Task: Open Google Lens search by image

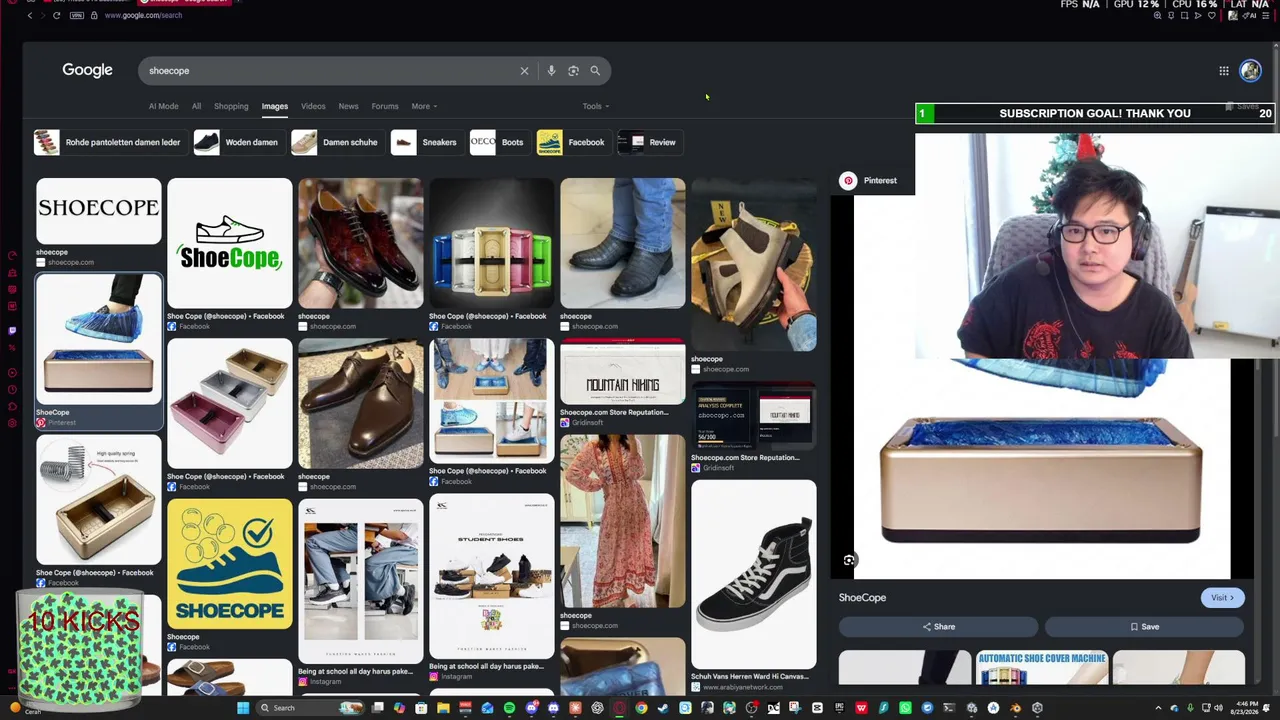Action: tap(573, 71)
